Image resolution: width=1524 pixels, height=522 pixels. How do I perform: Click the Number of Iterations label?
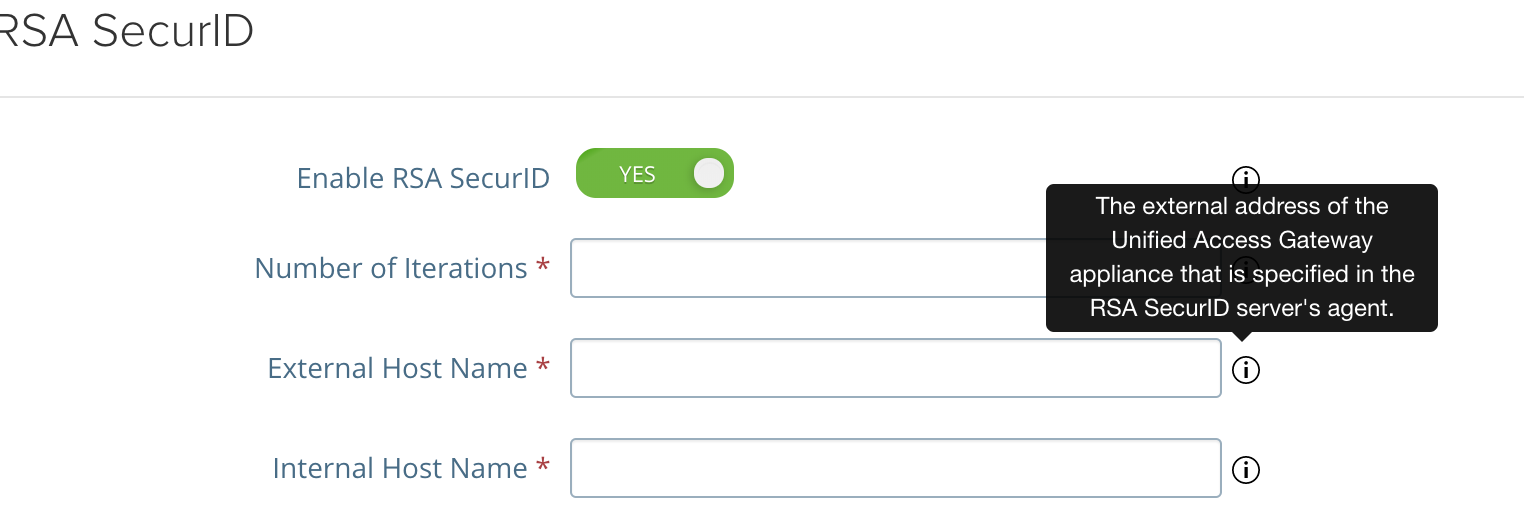391,268
